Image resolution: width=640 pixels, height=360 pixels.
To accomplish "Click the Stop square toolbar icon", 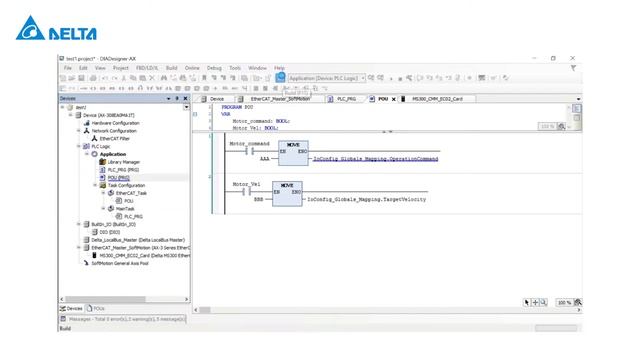I will click(400, 78).
